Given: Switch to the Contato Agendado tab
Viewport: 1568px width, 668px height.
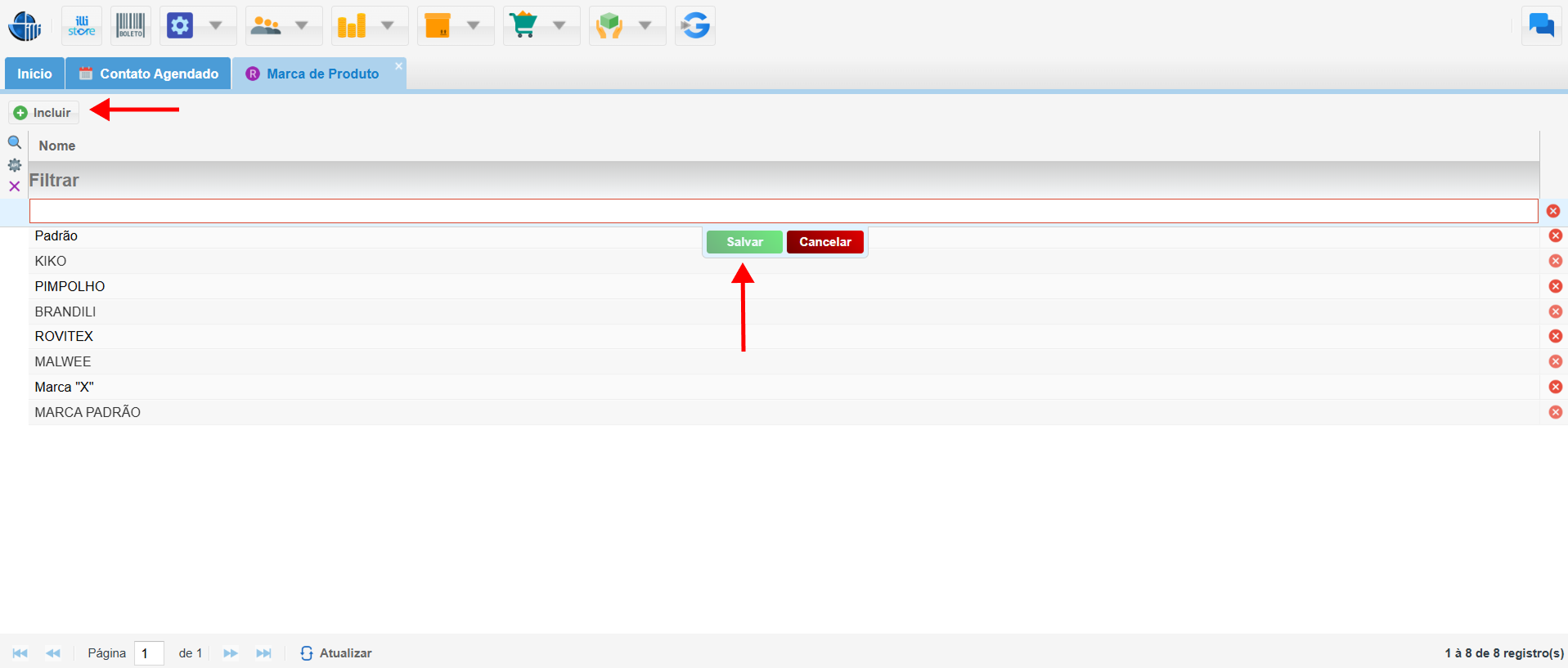Looking at the screenshot, I should point(149,74).
